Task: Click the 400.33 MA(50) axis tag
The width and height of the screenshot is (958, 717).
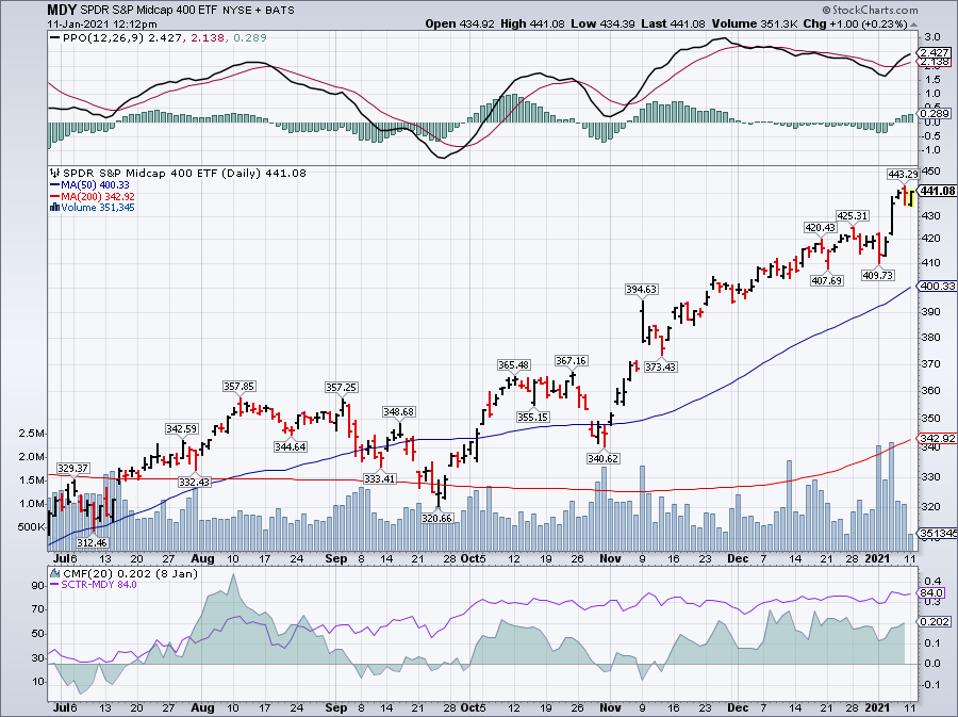Action: tap(937, 286)
